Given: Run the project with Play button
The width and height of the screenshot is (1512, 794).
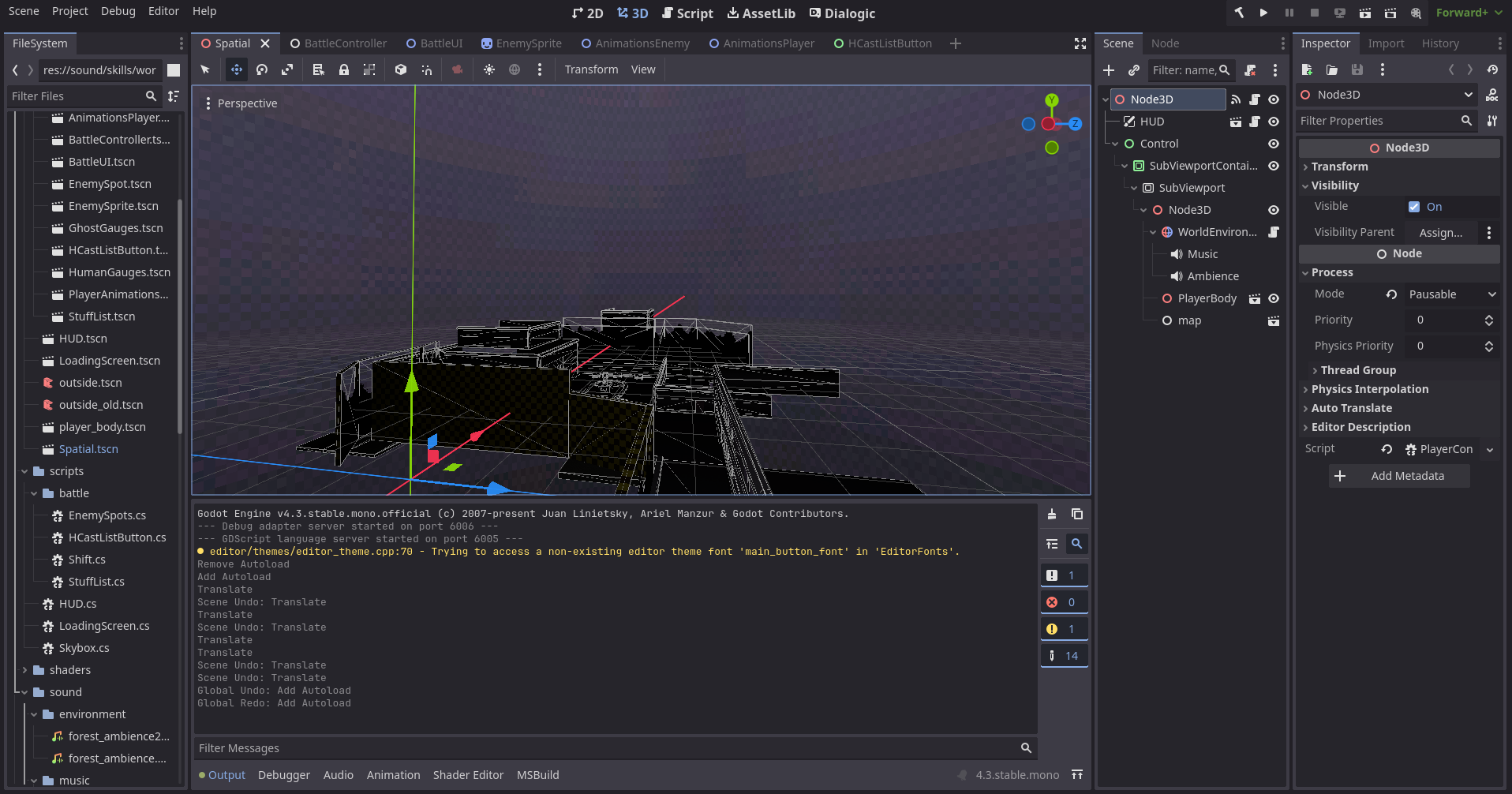Looking at the screenshot, I should 1263,13.
